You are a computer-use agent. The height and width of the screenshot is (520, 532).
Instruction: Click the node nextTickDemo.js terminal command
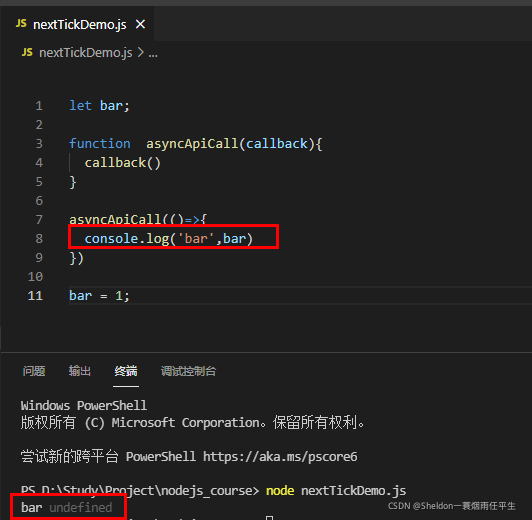(x=336, y=490)
